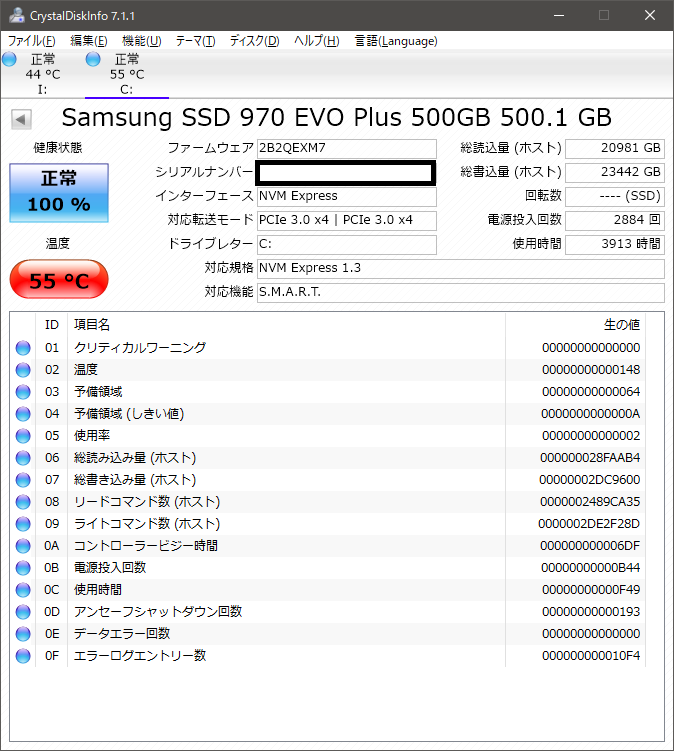
Task: Click status orb for 総書き込み量 (ホスト) row
Action: click(x=23, y=480)
